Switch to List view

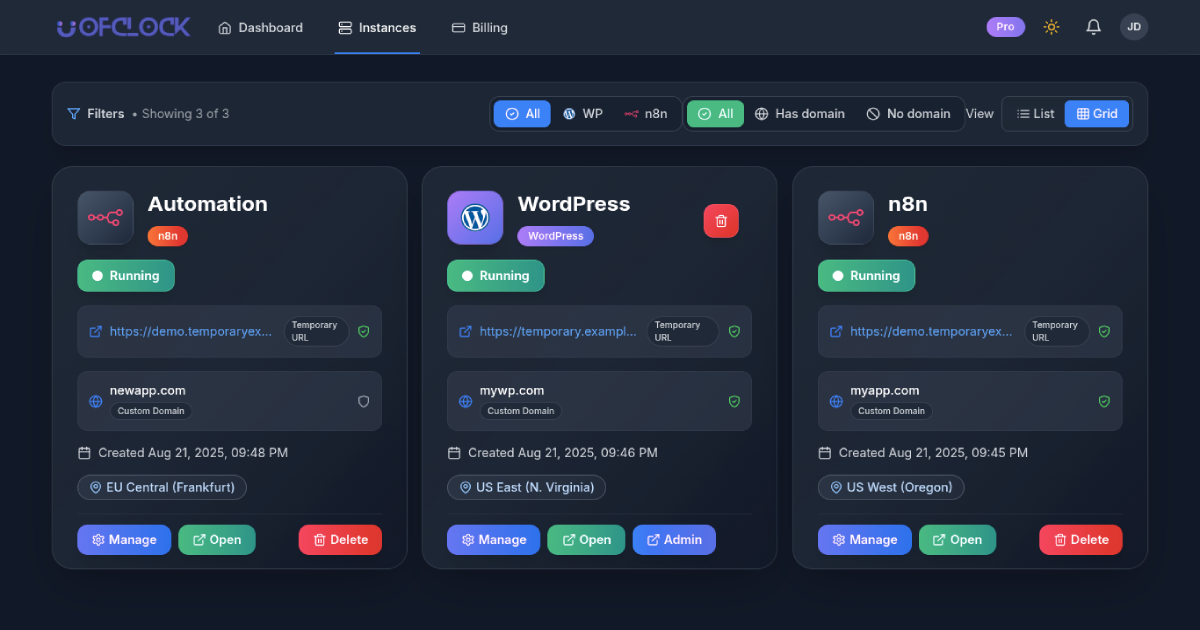[1035, 114]
